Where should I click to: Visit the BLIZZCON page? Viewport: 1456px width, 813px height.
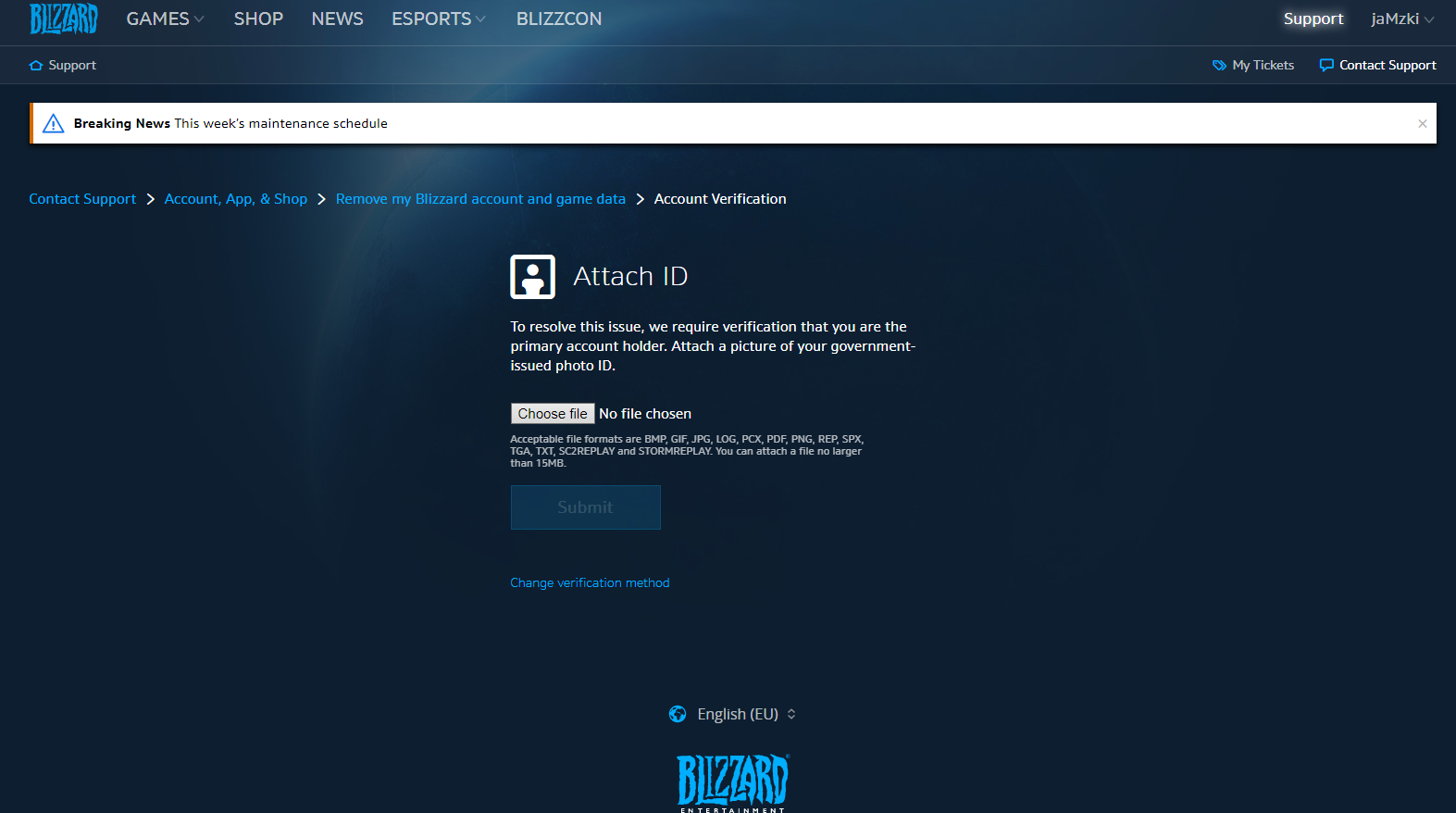tap(559, 19)
